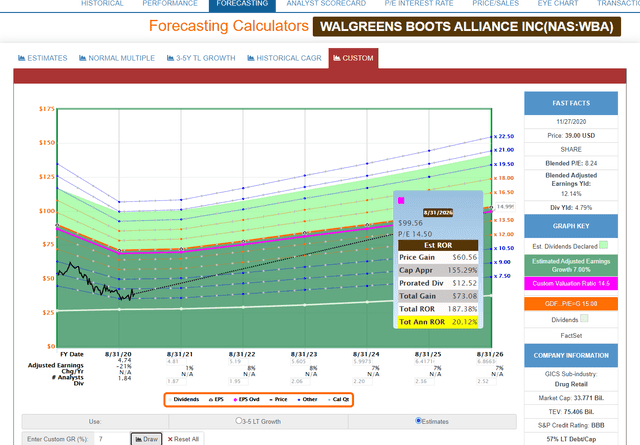640x445 pixels.
Task: Click the chart icon beside 3-5Y TL Growth
Action: tap(170, 58)
